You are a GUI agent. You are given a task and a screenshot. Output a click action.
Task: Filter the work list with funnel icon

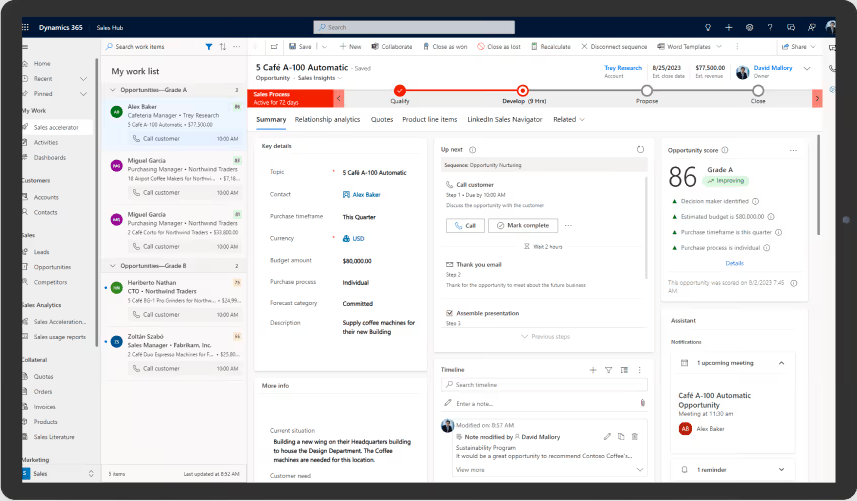[x=209, y=47]
